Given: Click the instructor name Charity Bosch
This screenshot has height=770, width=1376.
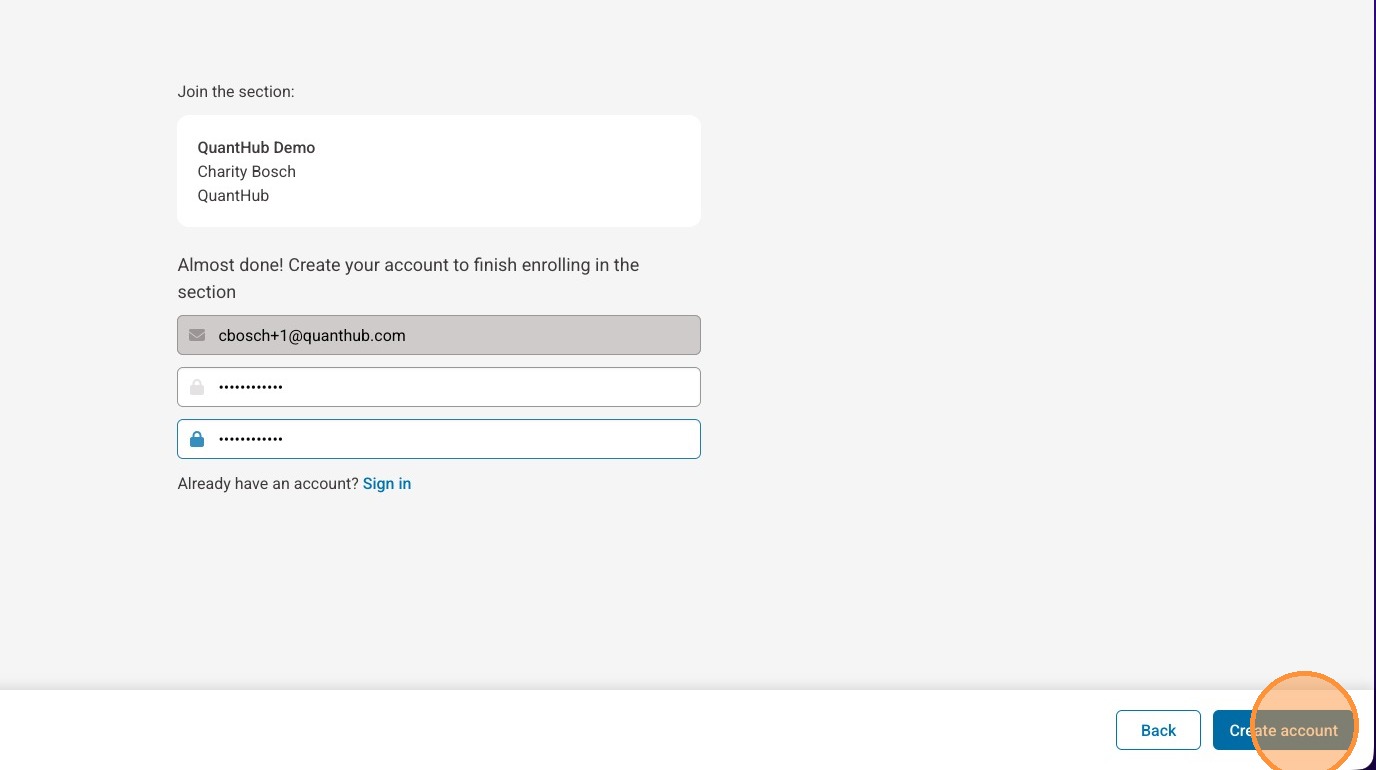Looking at the screenshot, I should click(247, 172).
